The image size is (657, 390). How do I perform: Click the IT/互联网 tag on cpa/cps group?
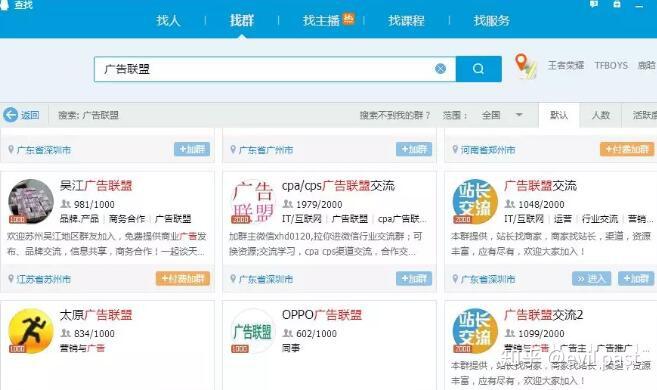302,219
